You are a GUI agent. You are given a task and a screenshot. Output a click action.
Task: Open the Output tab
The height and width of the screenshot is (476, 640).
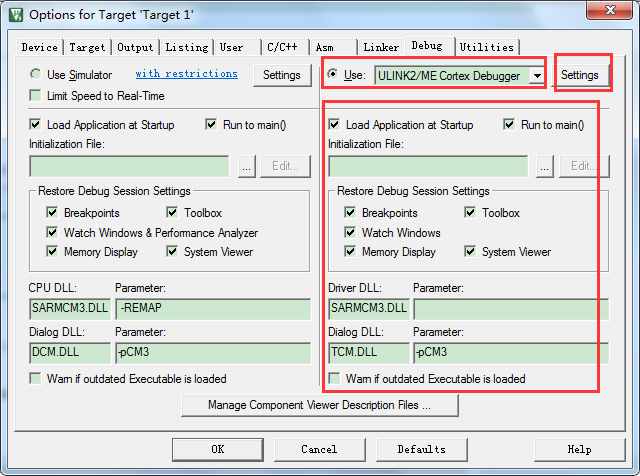tap(135, 47)
